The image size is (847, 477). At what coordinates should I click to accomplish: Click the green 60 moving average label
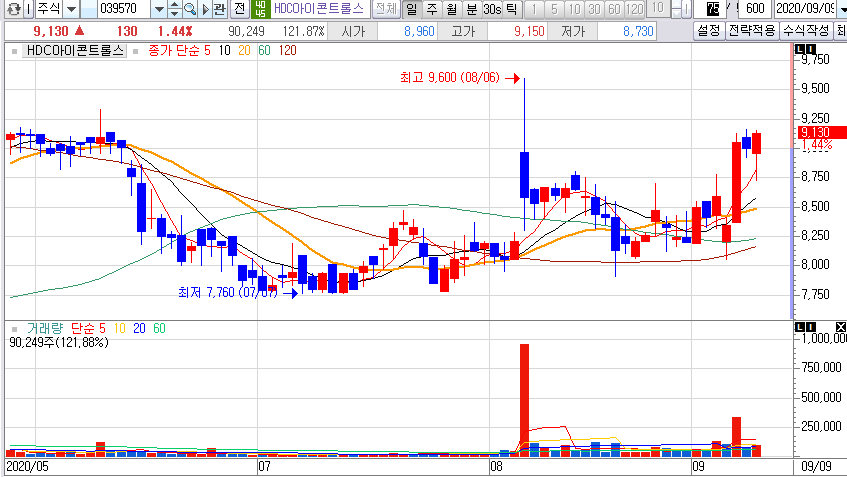[264, 51]
